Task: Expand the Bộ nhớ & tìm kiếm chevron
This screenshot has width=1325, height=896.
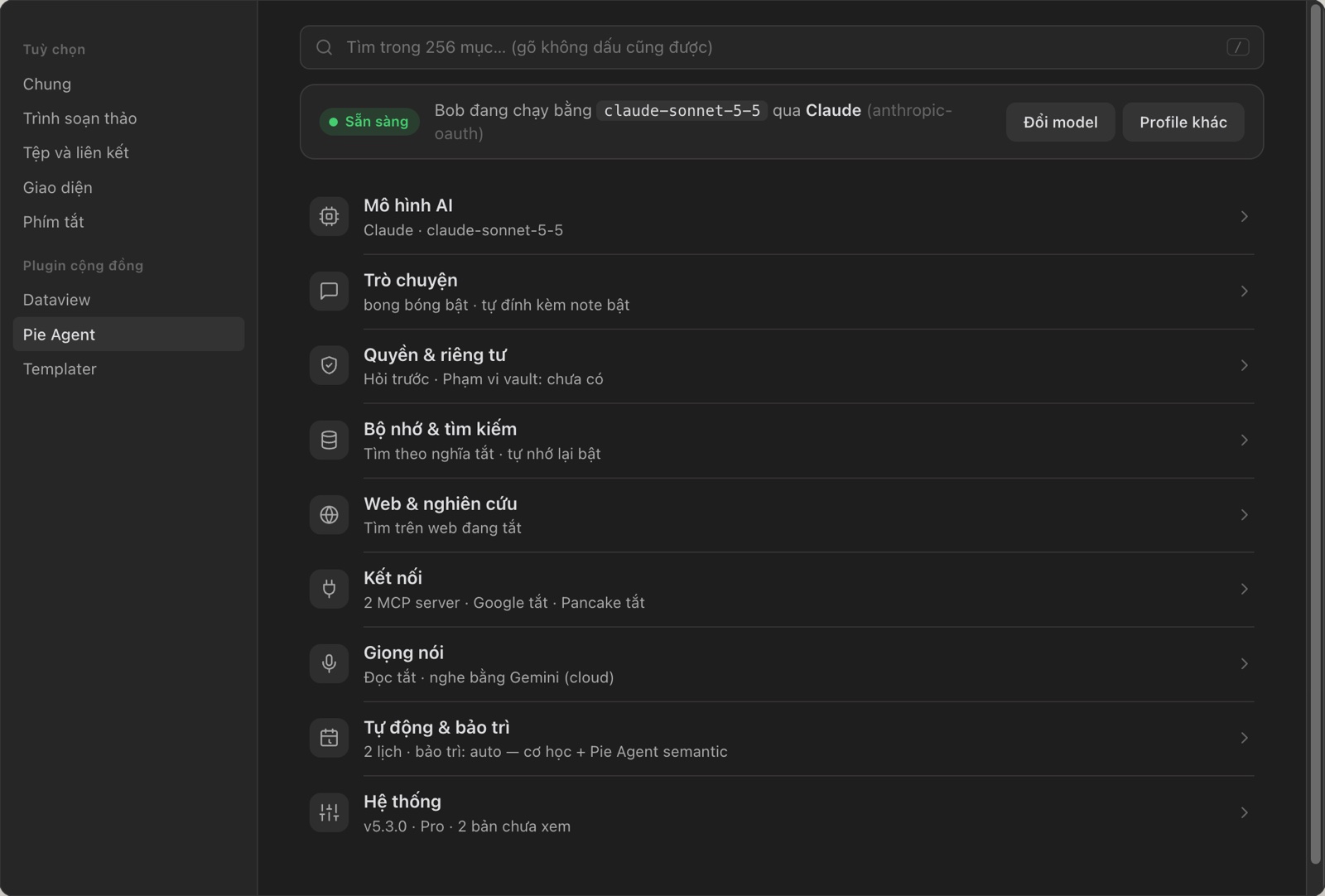Action: (1244, 440)
